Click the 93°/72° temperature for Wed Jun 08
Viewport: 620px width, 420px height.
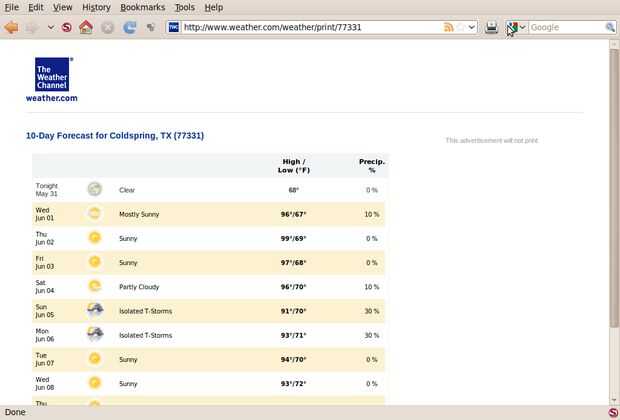pyautogui.click(x=293, y=384)
